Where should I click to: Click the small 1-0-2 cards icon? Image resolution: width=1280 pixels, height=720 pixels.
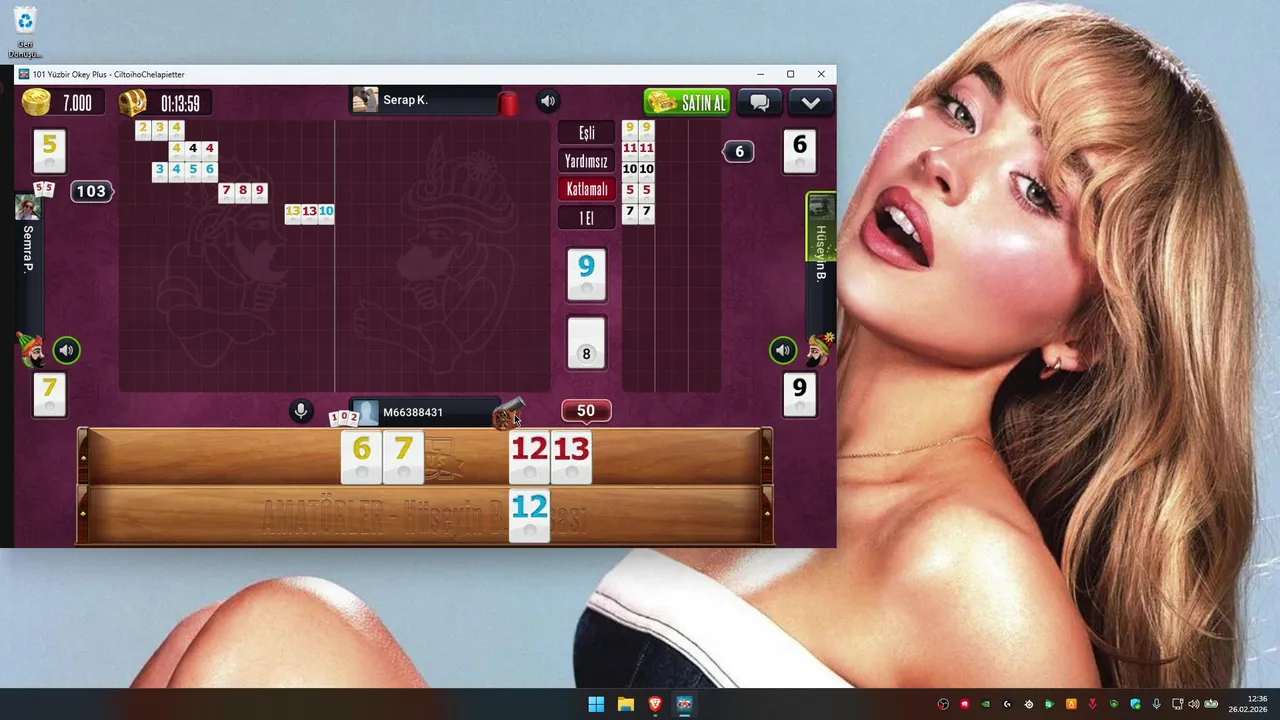344,417
